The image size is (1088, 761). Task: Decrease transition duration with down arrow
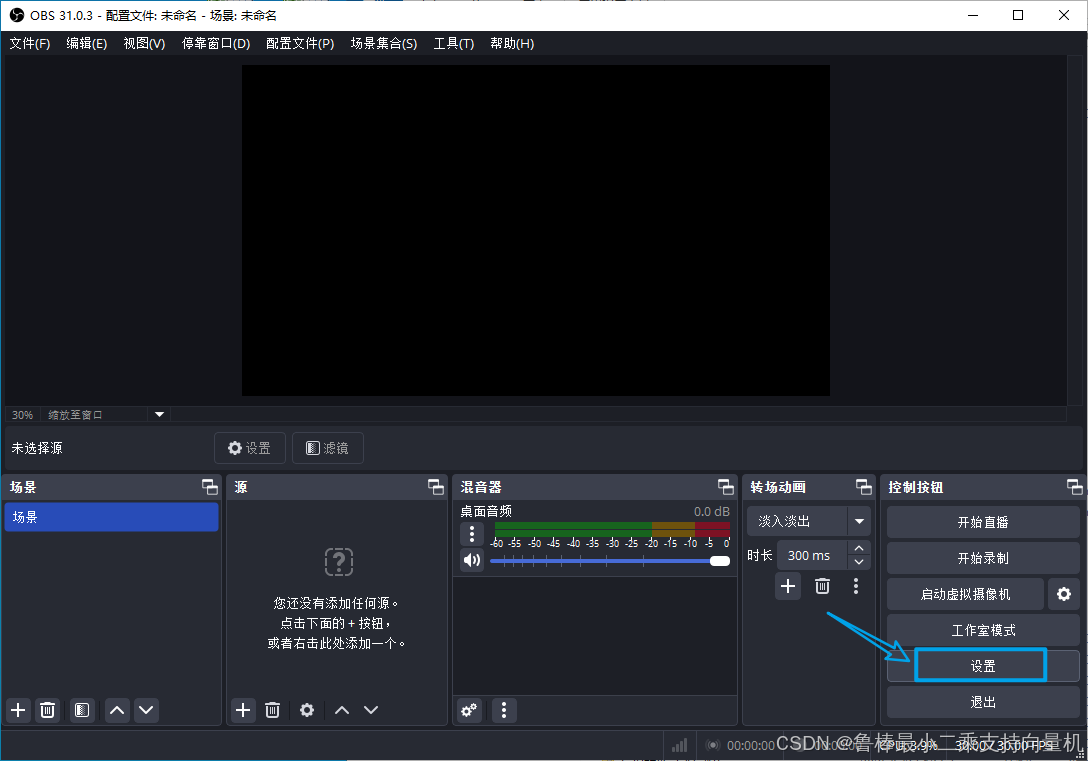[x=859, y=563]
